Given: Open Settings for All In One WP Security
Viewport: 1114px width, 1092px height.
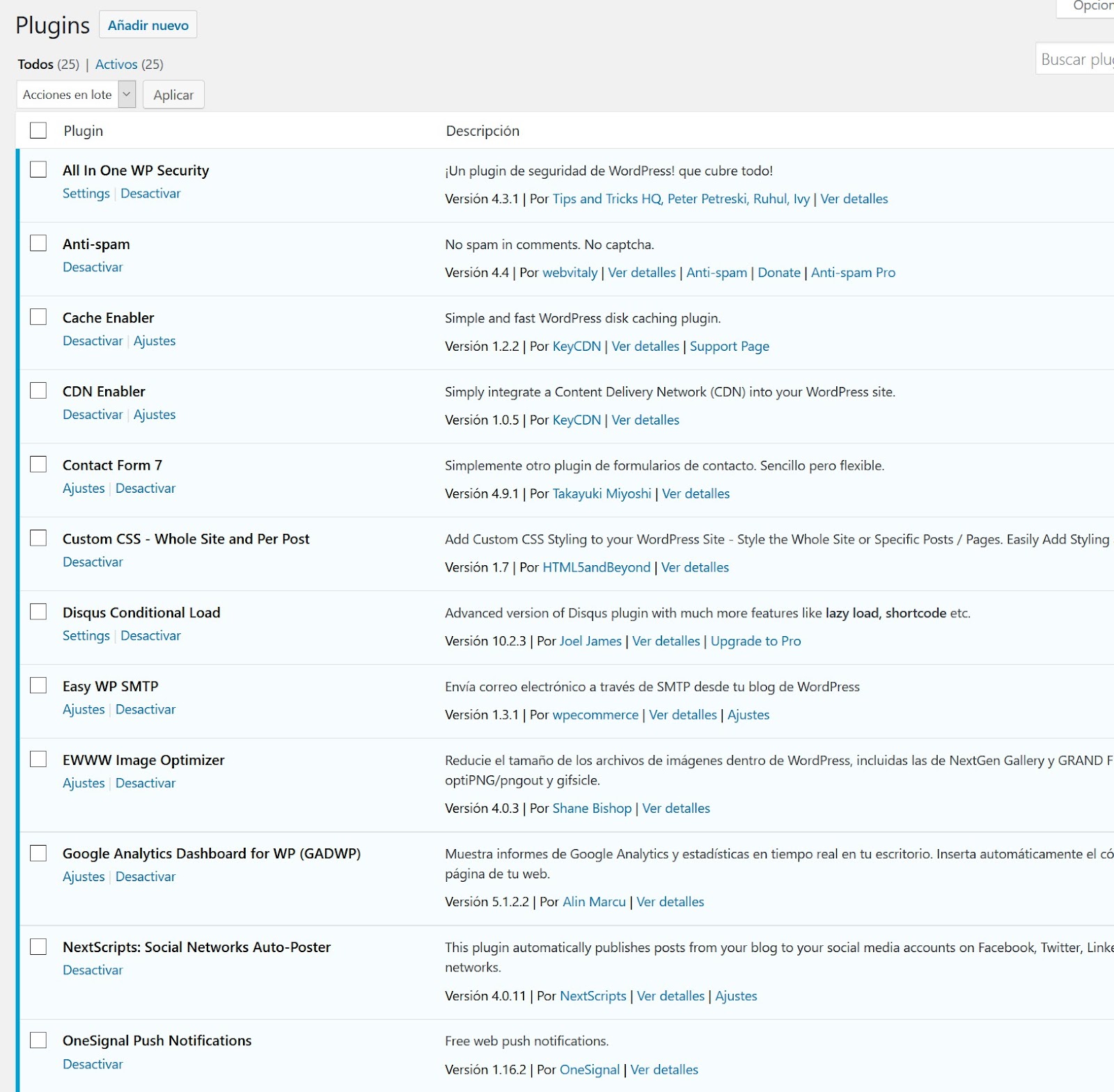Looking at the screenshot, I should pos(86,193).
